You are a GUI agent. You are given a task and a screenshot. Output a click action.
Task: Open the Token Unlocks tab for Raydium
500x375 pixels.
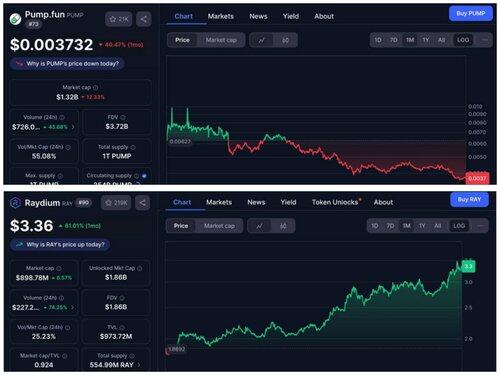(336, 202)
